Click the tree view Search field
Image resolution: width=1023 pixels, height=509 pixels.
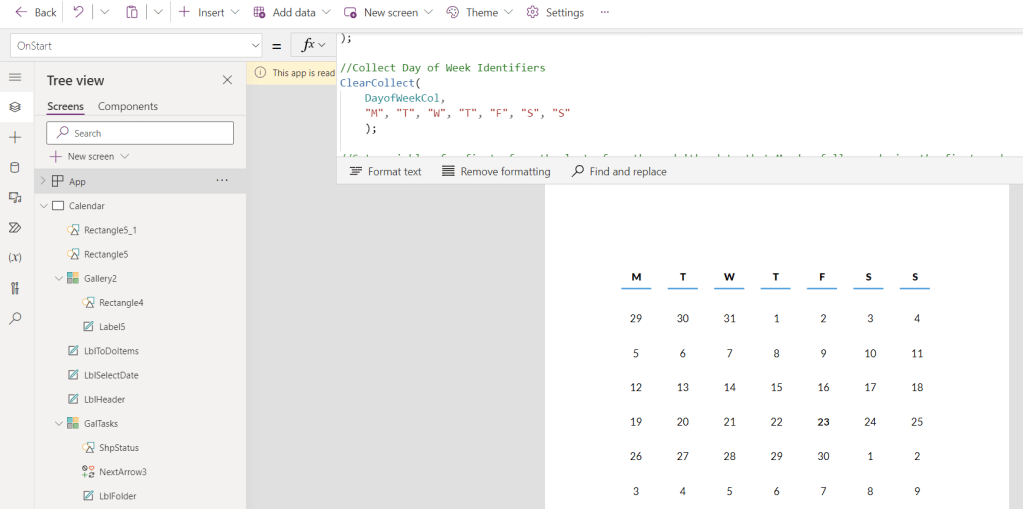tap(140, 133)
